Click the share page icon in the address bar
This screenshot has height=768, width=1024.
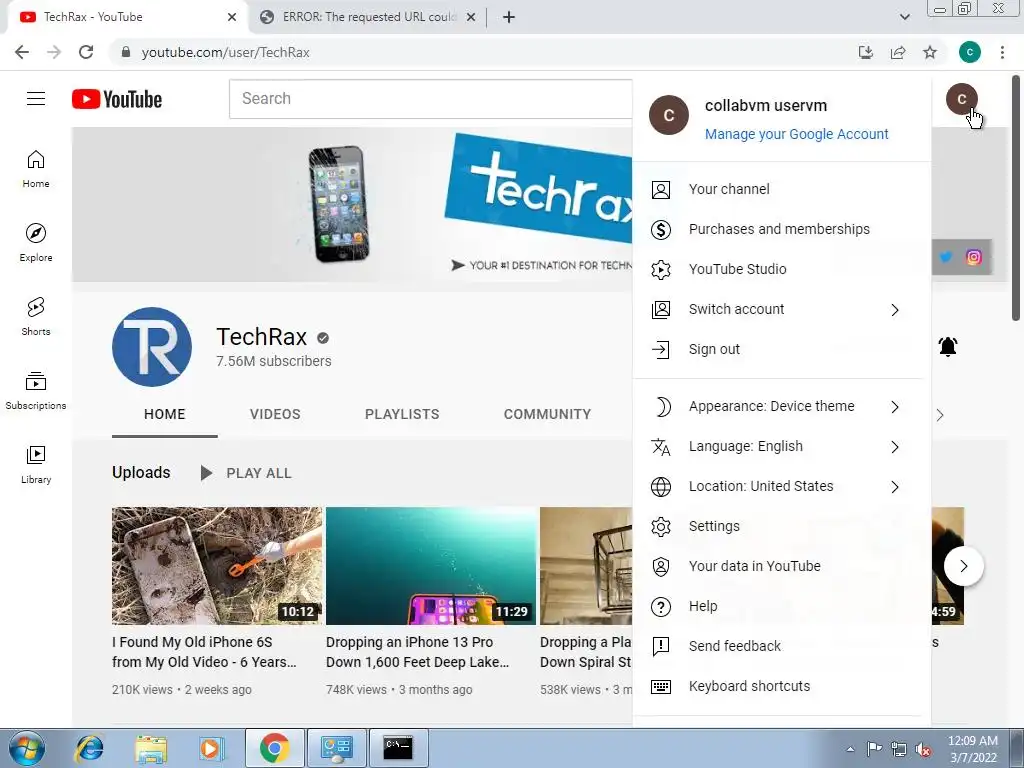898,52
